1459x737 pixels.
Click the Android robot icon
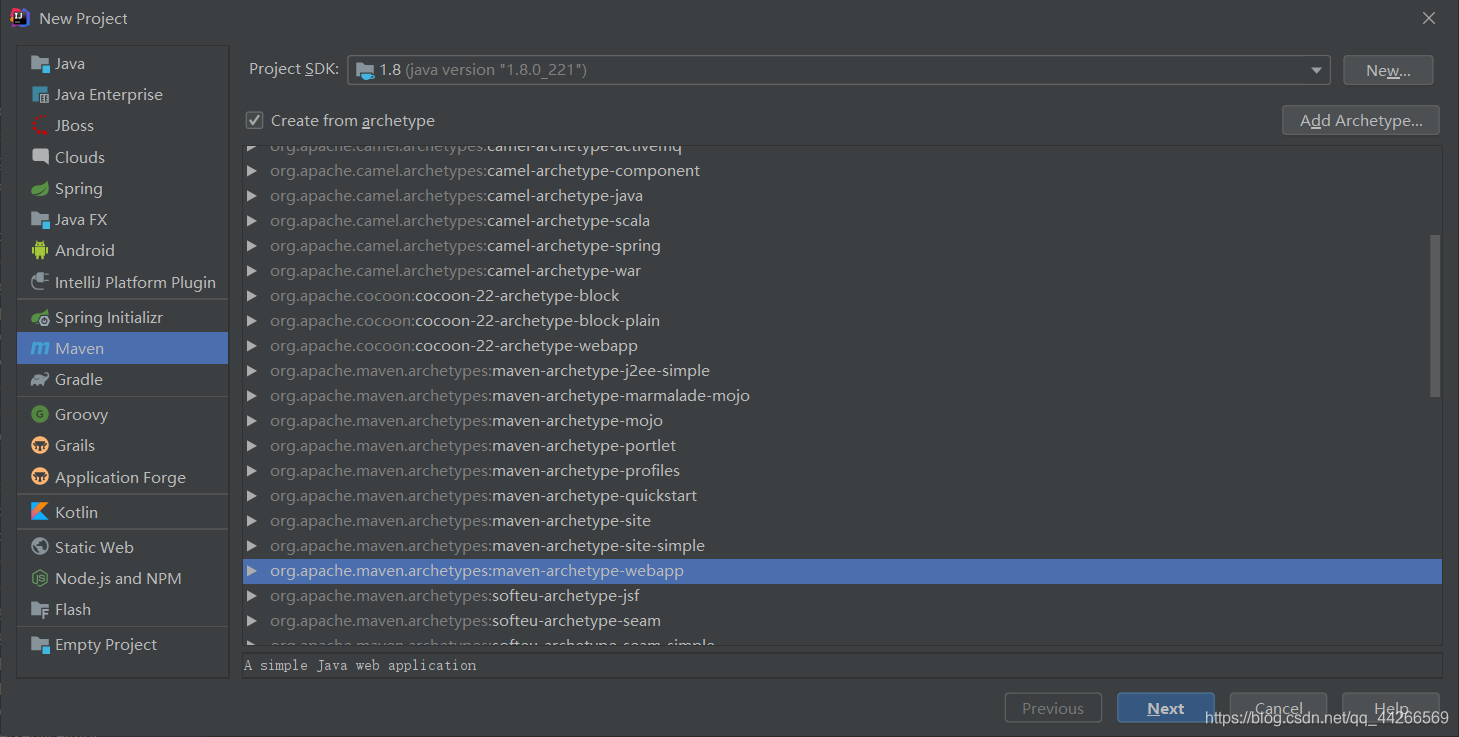40,250
